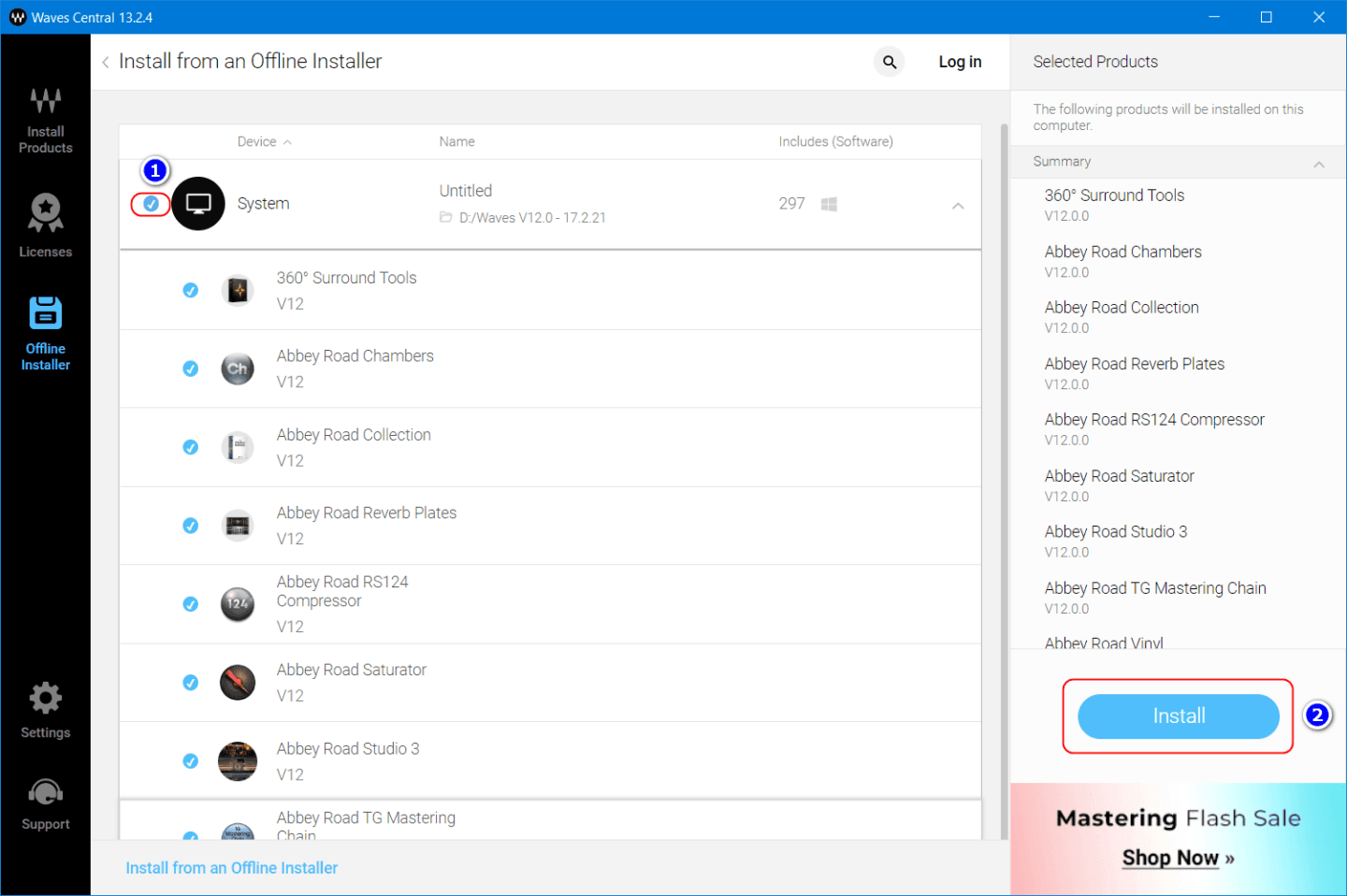The height and width of the screenshot is (896, 1347).
Task: Open the Licenses section
Action: [45, 225]
